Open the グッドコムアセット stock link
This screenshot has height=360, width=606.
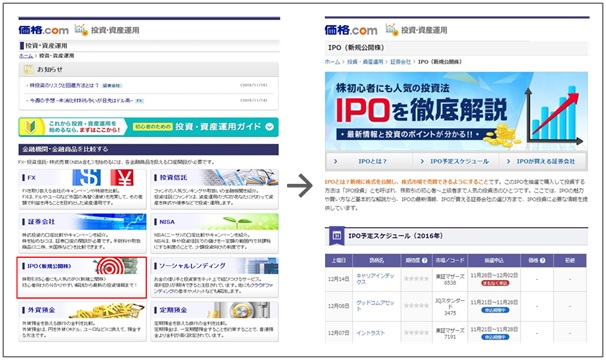coord(375,306)
